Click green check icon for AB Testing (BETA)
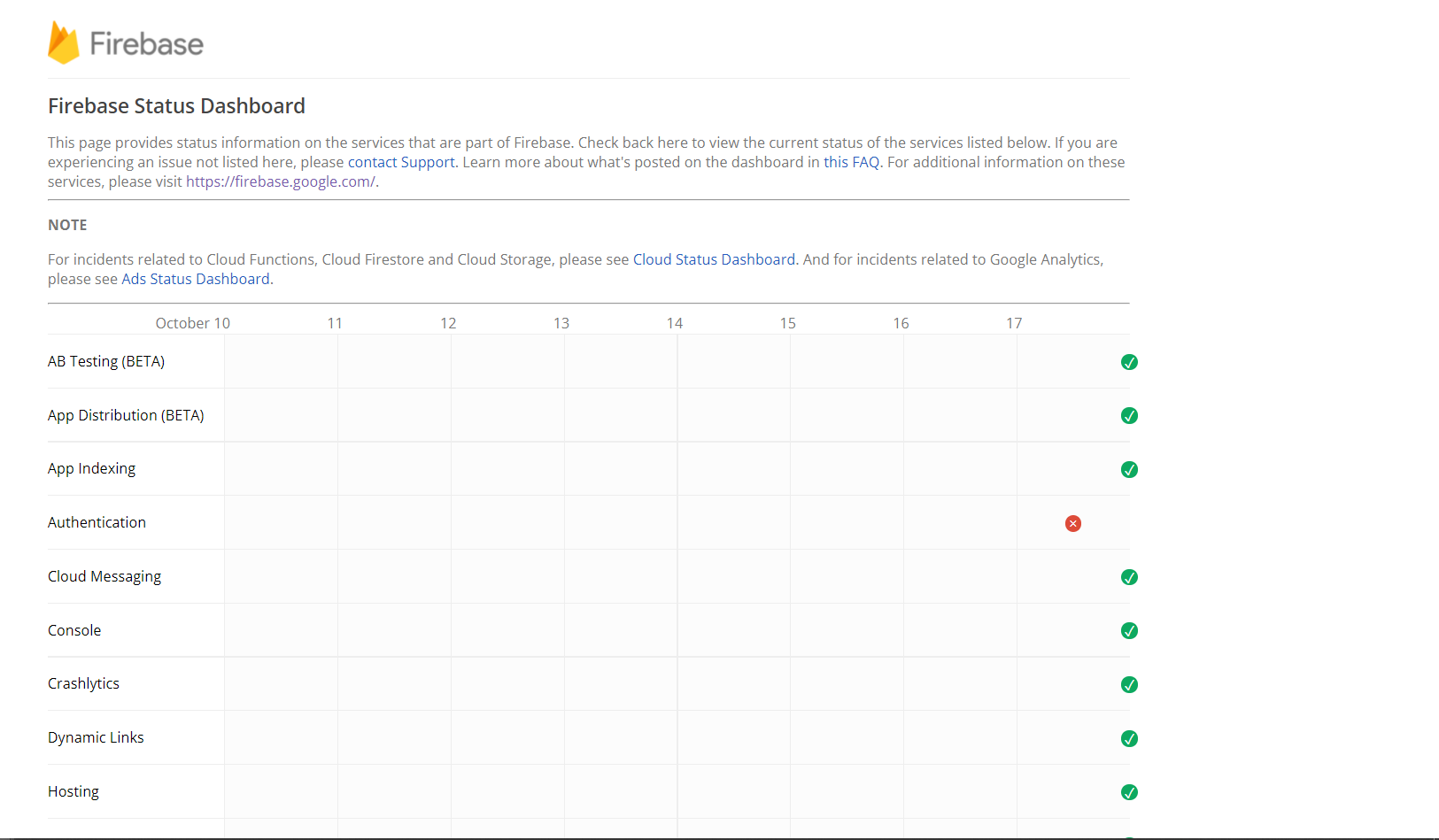This screenshot has height=840, width=1439. tap(1129, 362)
